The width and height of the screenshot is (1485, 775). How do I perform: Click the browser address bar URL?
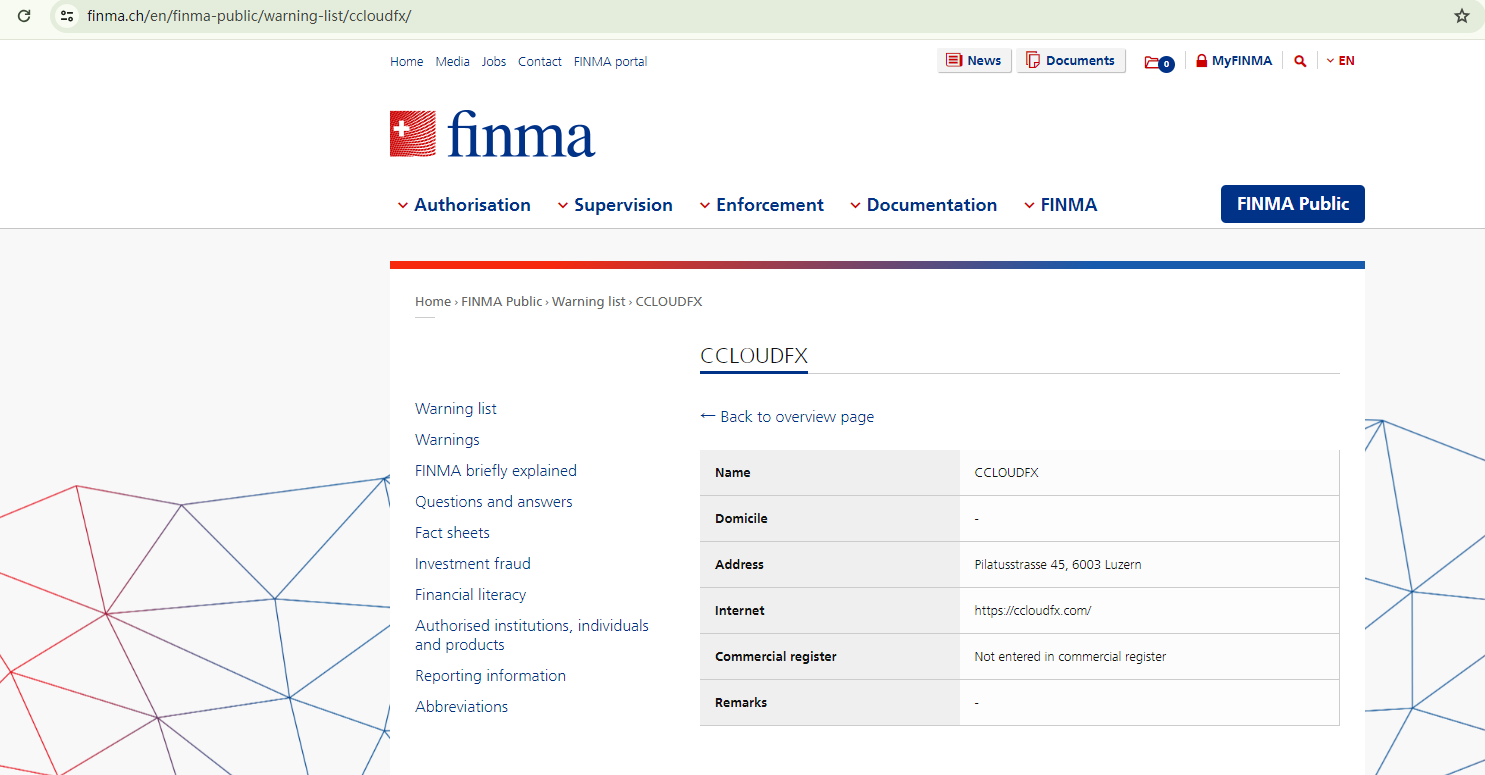click(x=249, y=16)
